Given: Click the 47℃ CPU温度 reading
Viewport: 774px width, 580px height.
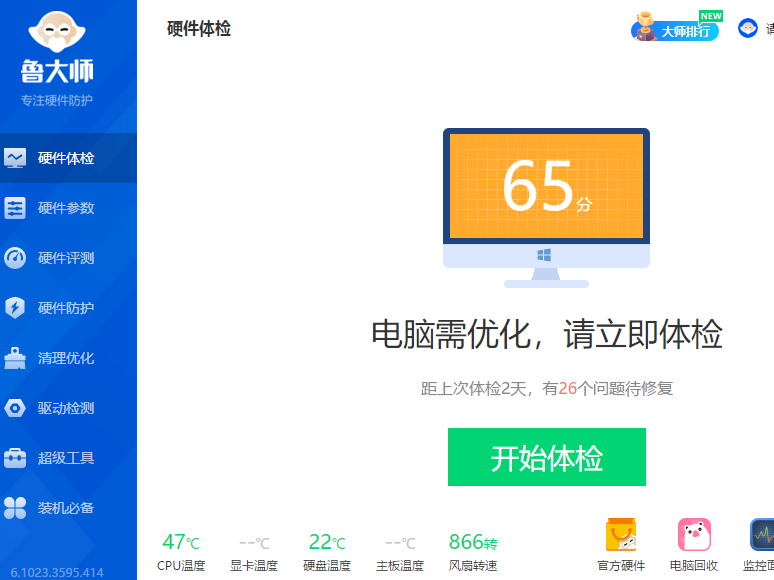Looking at the screenshot, I should click(181, 551).
